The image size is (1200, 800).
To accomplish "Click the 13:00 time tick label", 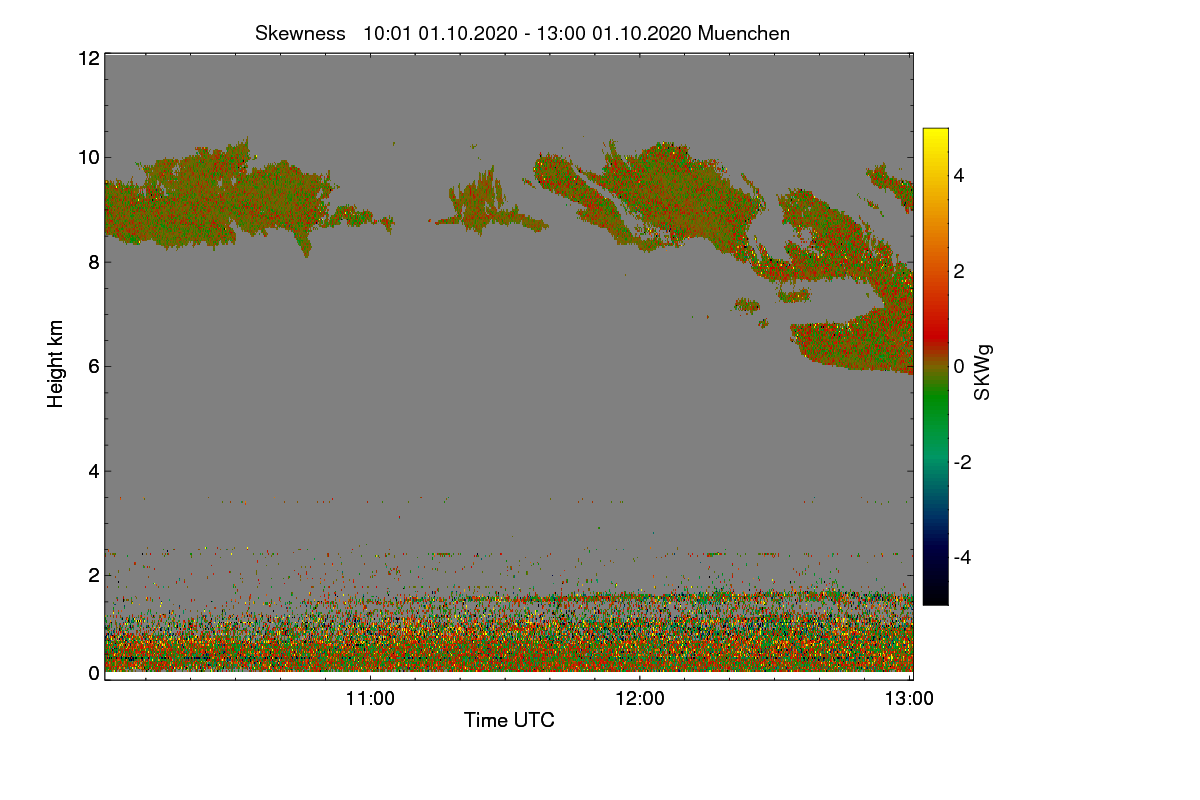I will click(910, 699).
